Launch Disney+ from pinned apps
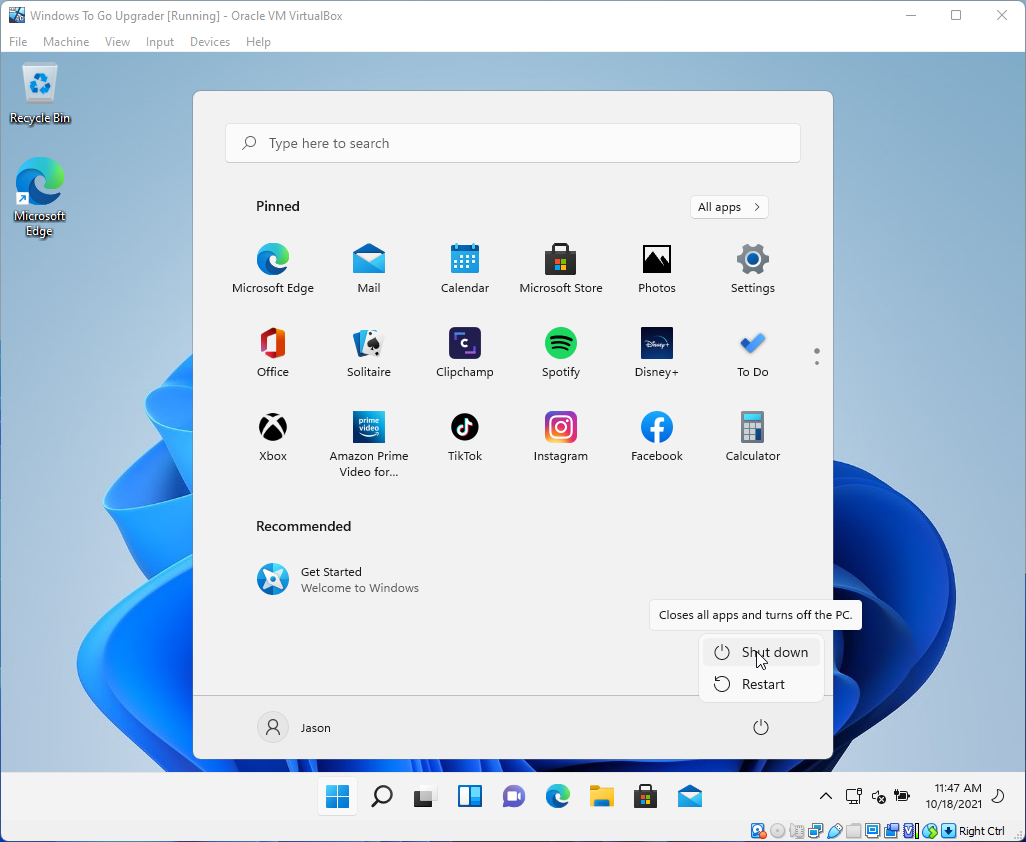 tap(656, 352)
